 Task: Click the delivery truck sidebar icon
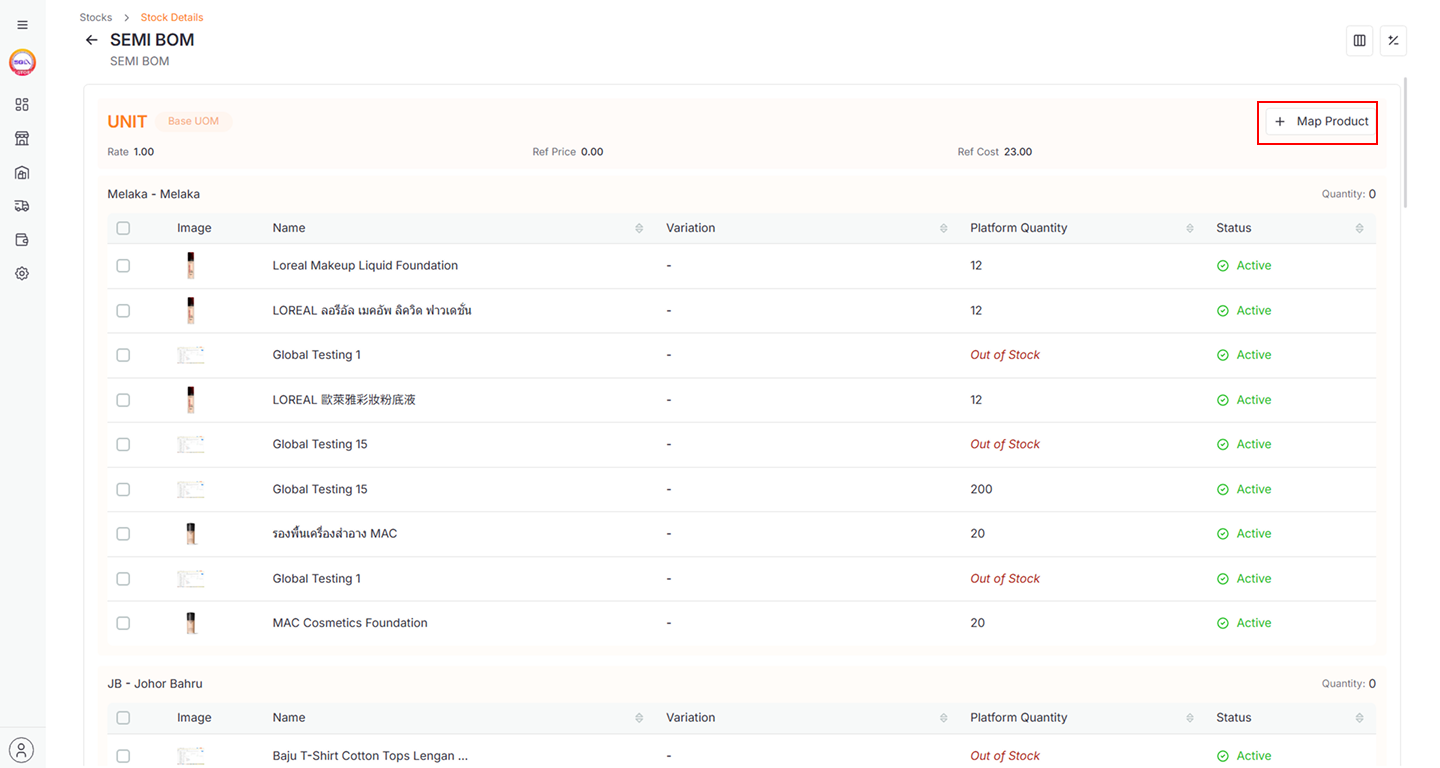22,206
